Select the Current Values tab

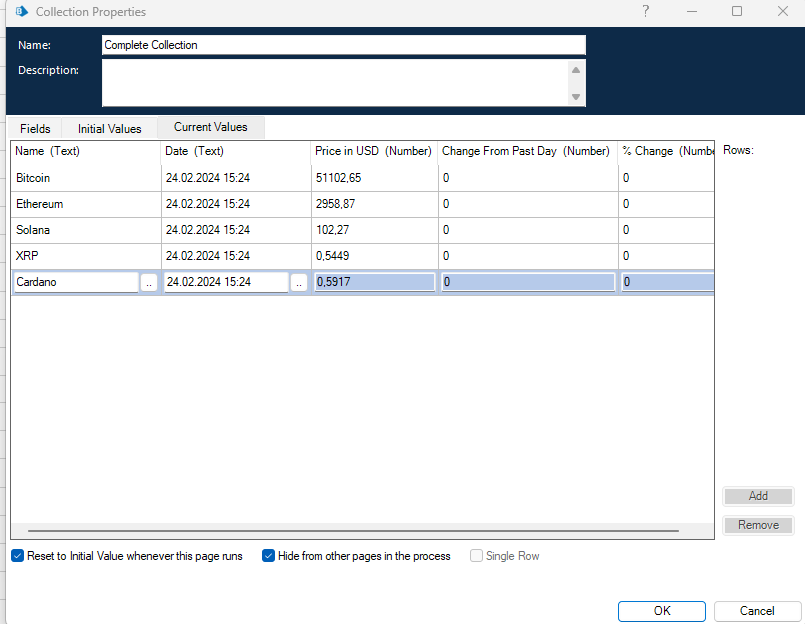210,127
